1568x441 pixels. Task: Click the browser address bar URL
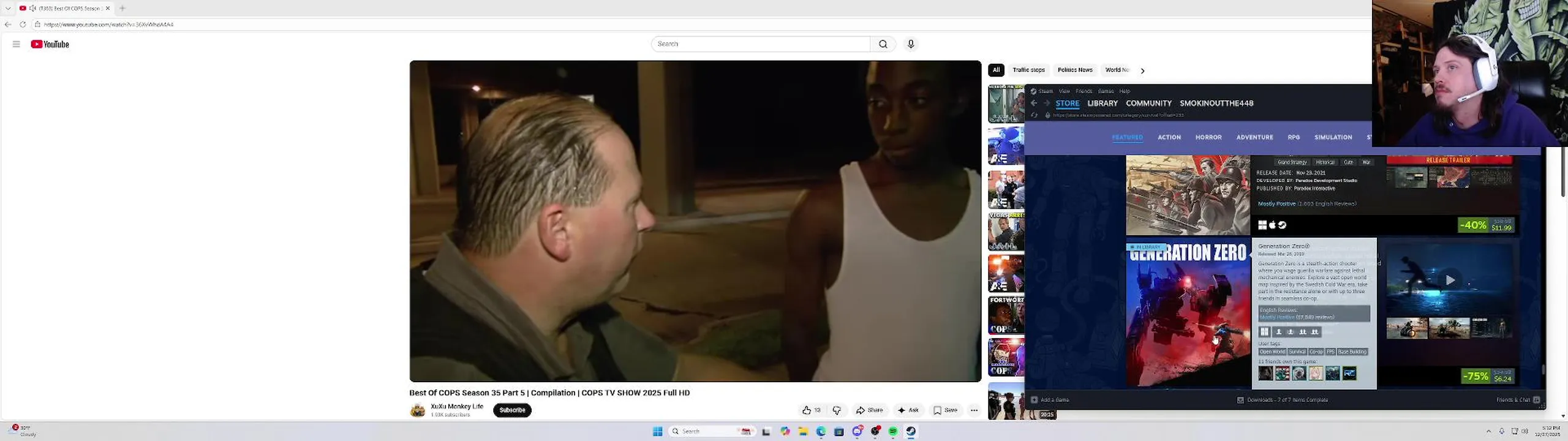(108, 24)
